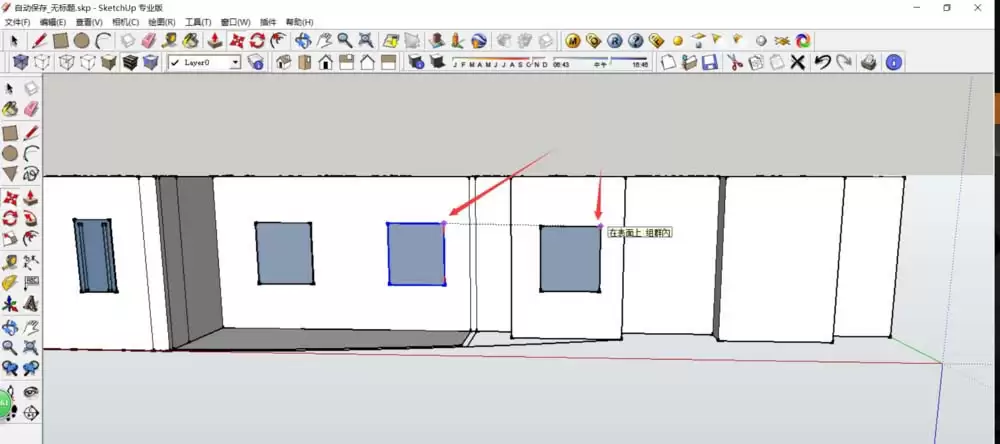The height and width of the screenshot is (444, 1000).
Task: Enable hidden line face style
Action: pyautogui.click(x=87, y=62)
